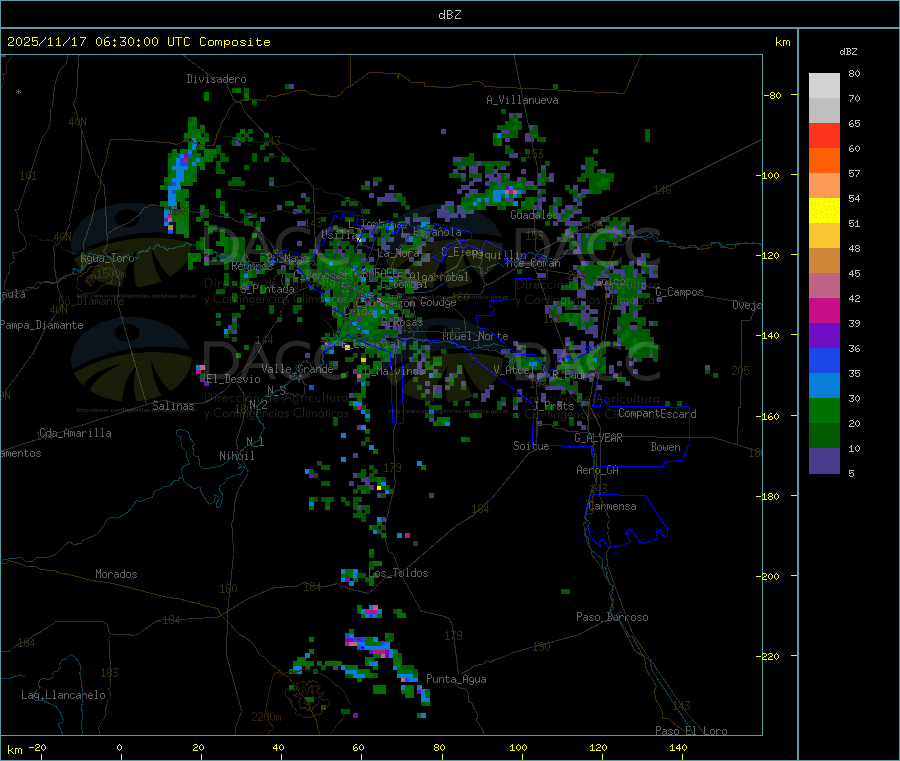This screenshot has height=761, width=900.
Task: Click the Valle_Grande map label
Action: pyautogui.click(x=297, y=369)
